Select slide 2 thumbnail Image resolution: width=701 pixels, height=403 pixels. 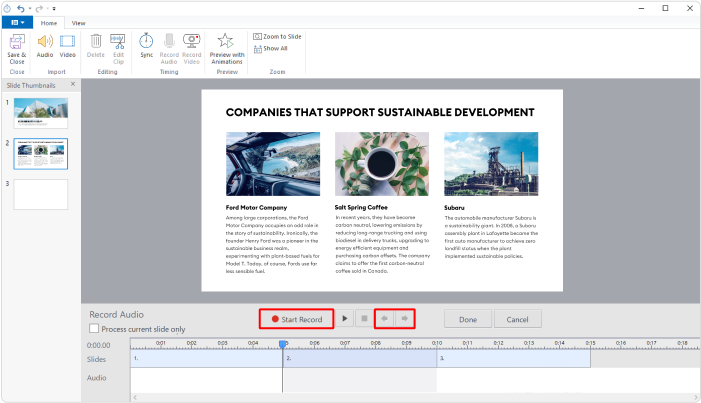tap(41, 154)
